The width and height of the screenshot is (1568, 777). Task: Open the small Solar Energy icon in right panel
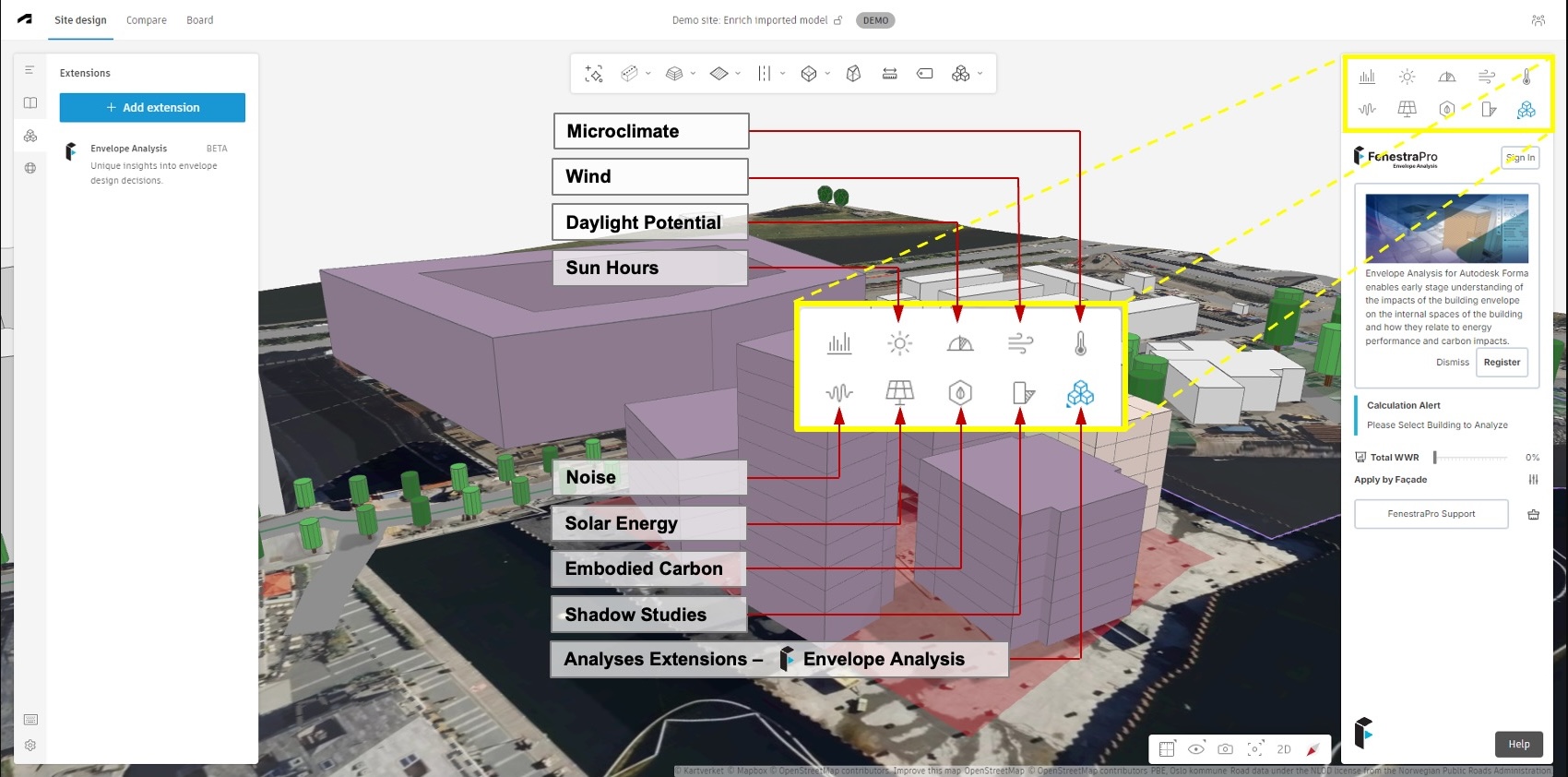pyautogui.click(x=1407, y=109)
